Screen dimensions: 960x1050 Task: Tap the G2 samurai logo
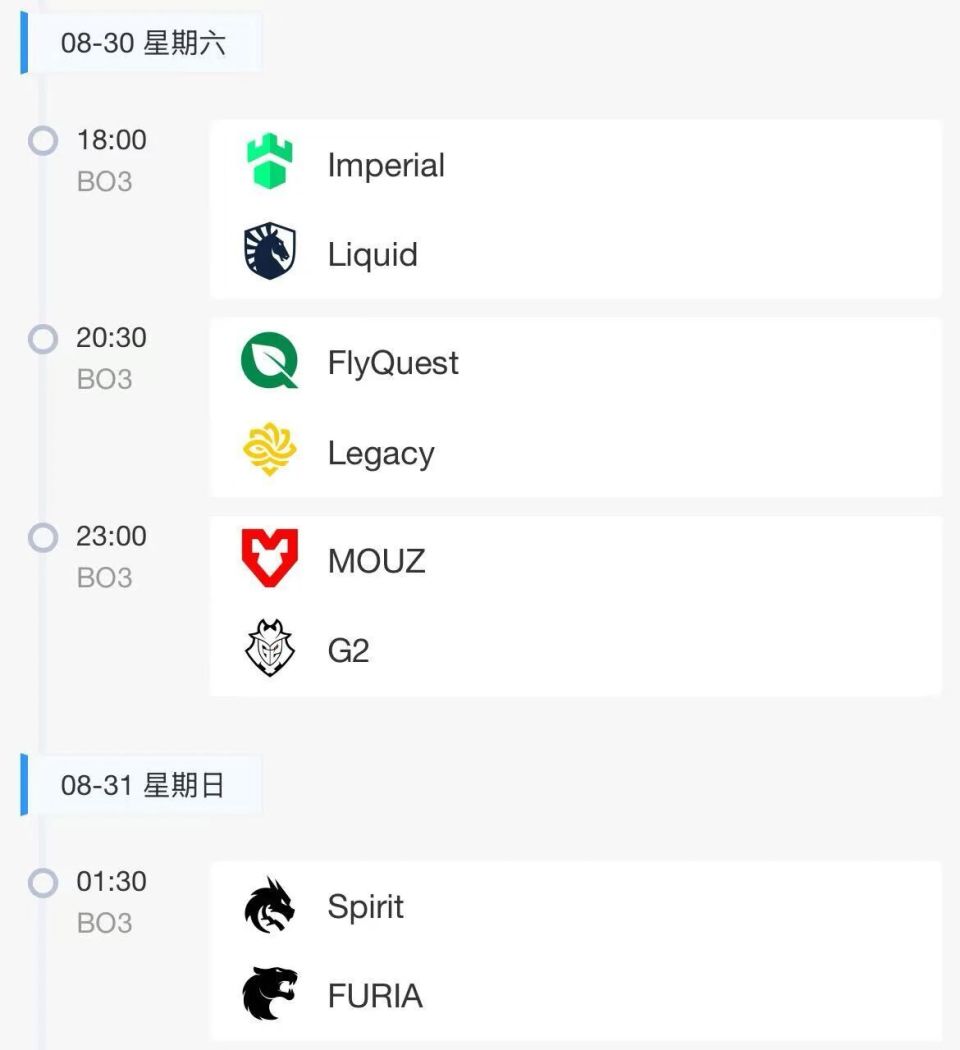click(270, 650)
